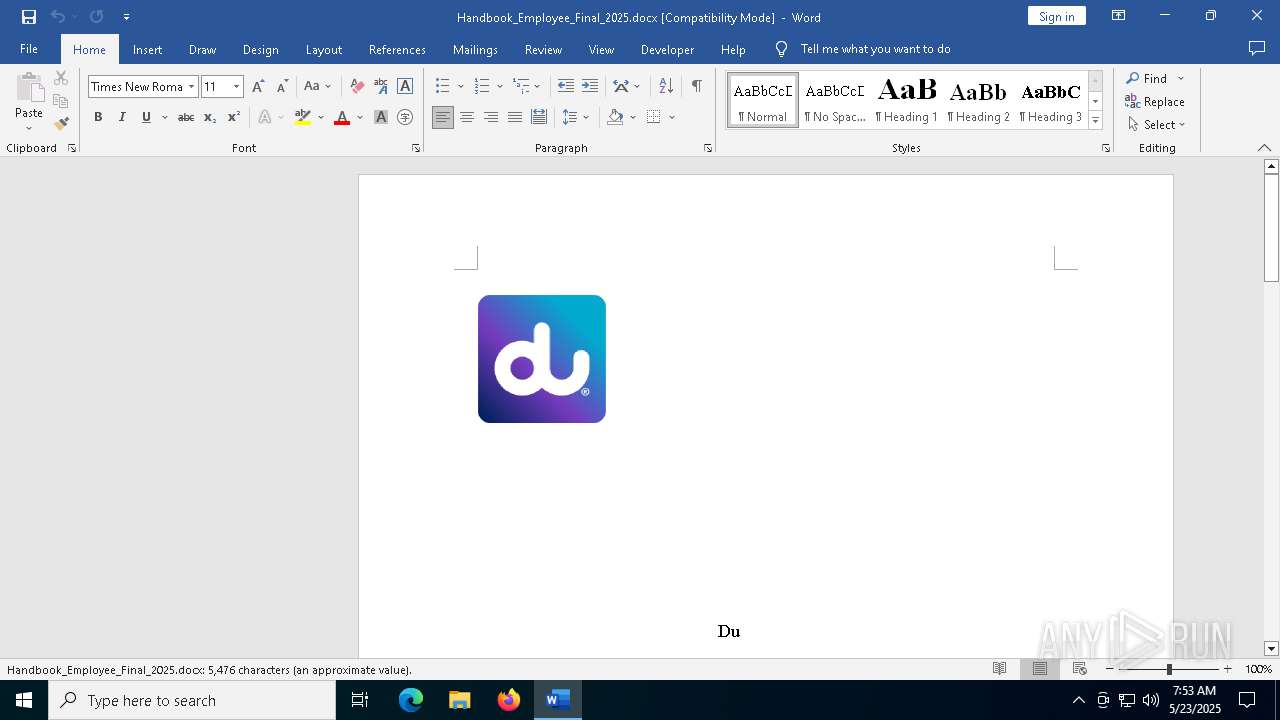
Task: Click the Decrease Indent icon
Action: (566, 86)
